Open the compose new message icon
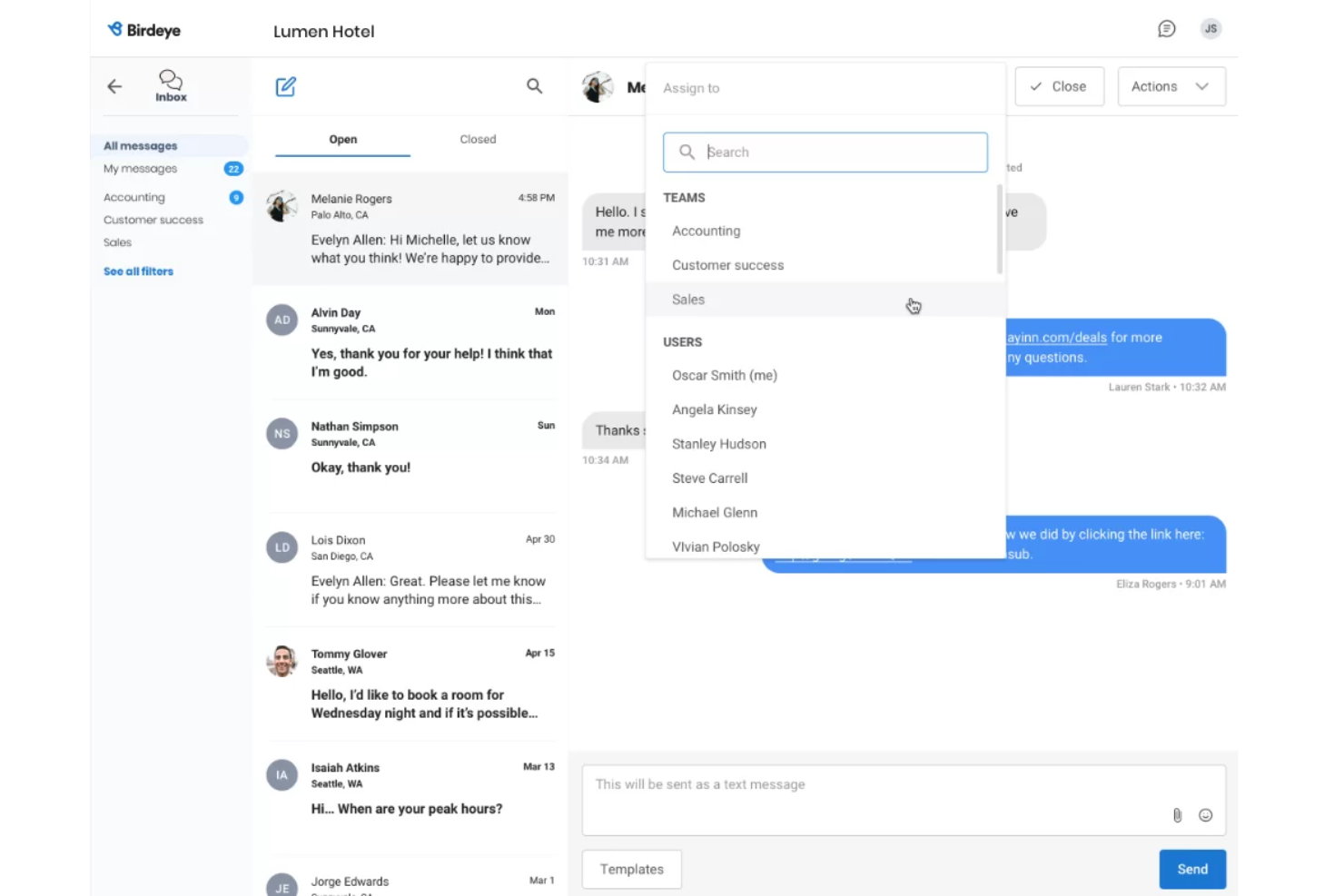 point(285,86)
